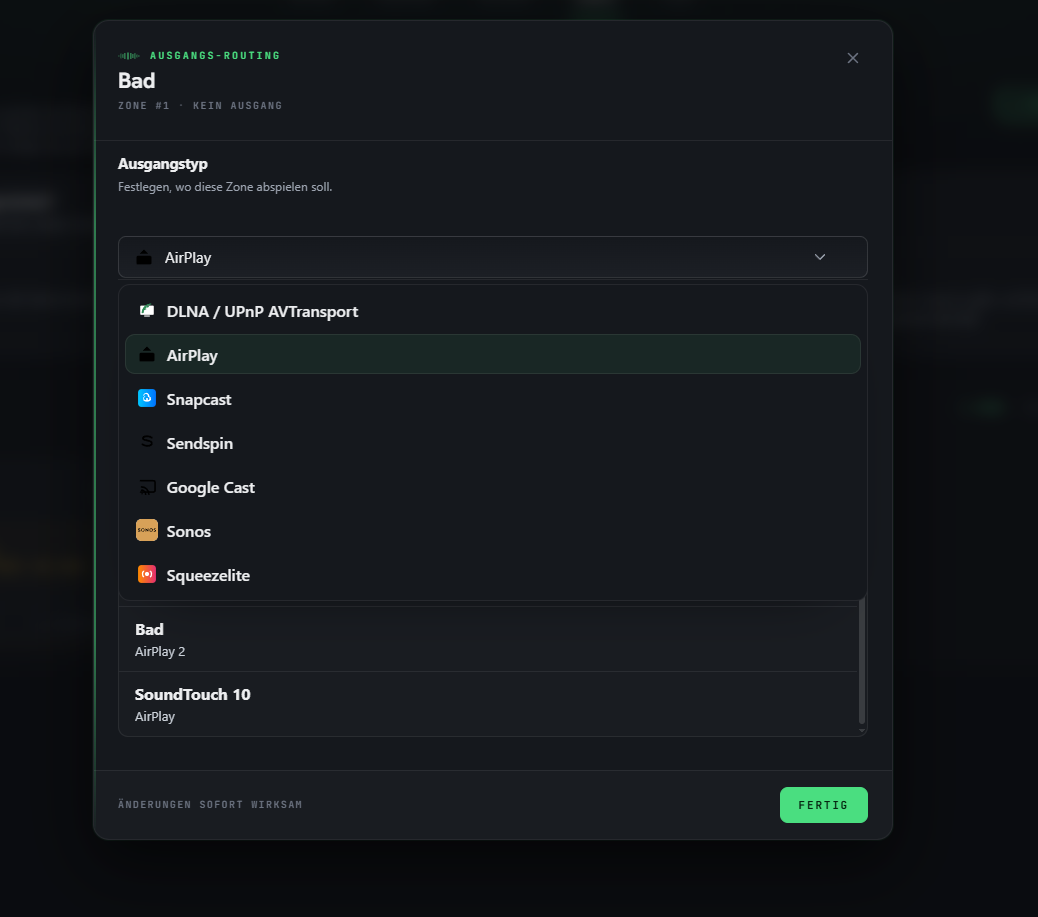Click the DLNA / UPnP icon
The image size is (1038, 917).
pos(147,311)
